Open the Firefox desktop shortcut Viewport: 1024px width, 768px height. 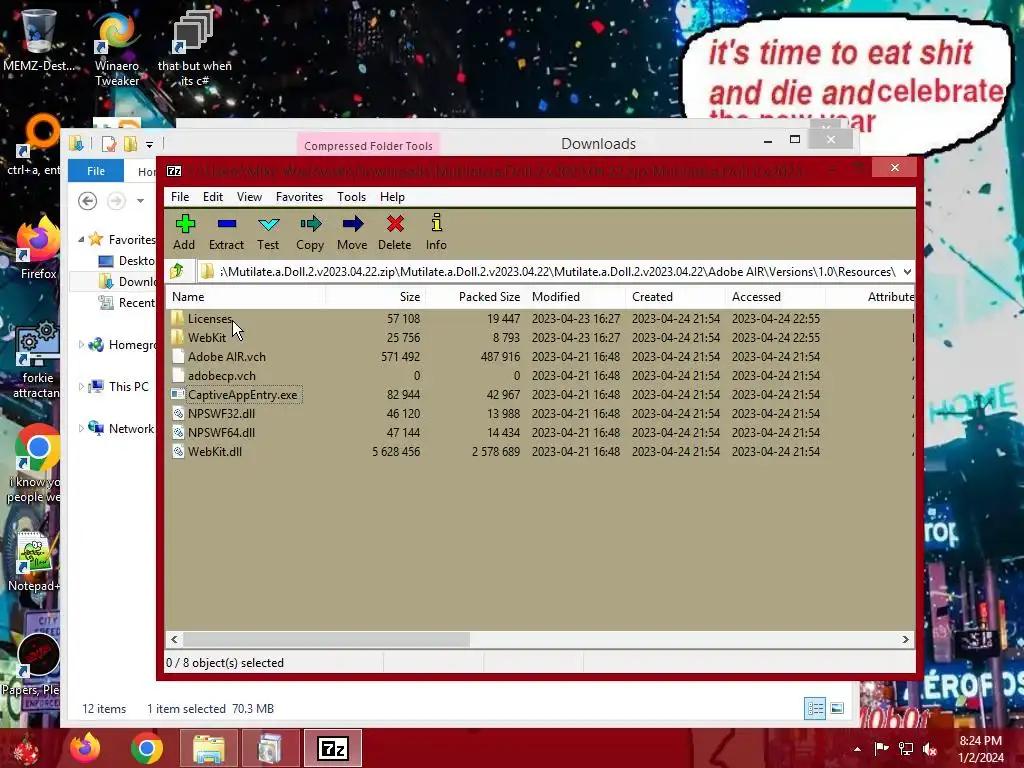[x=38, y=249]
